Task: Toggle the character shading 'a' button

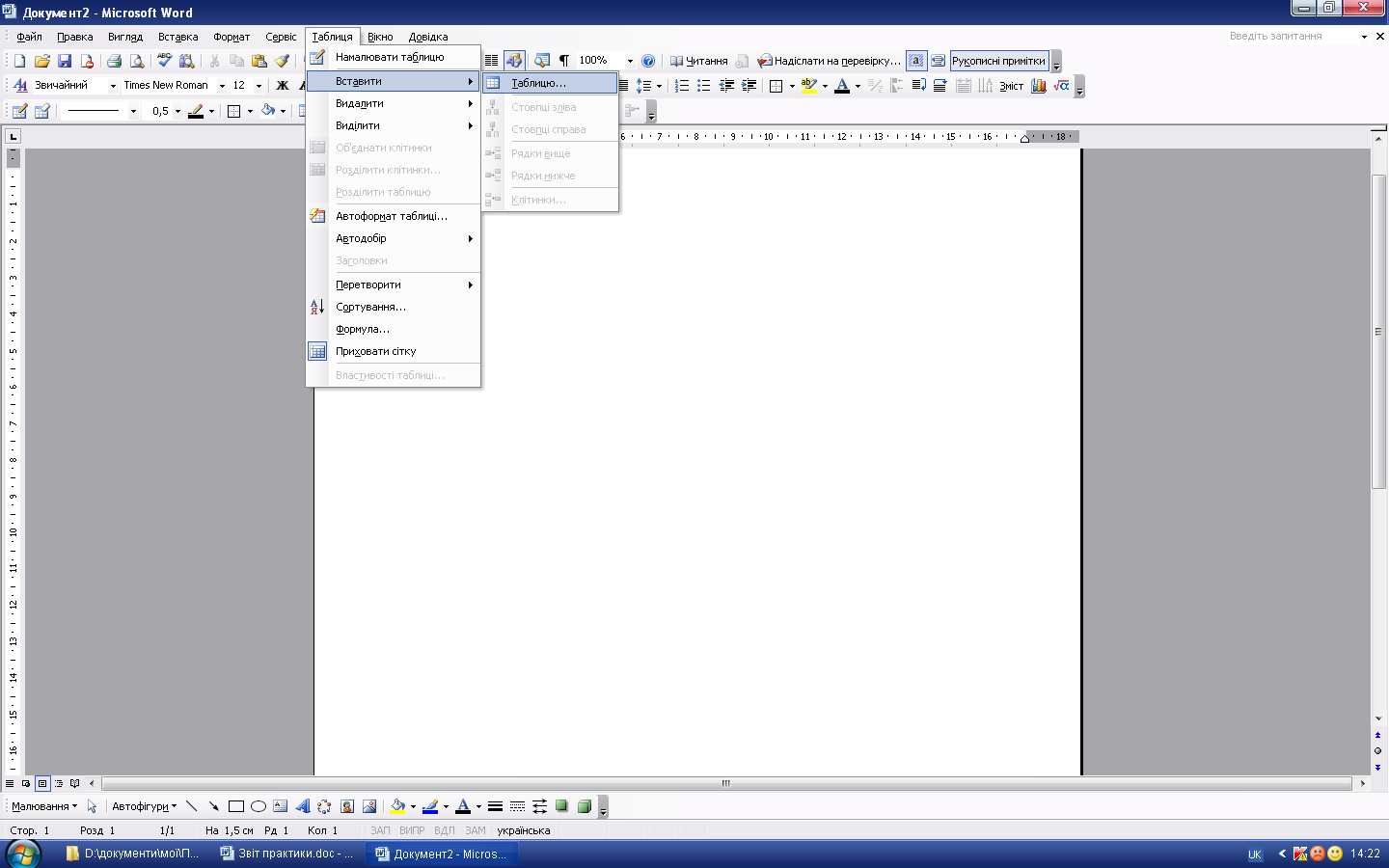Action: 916,61
